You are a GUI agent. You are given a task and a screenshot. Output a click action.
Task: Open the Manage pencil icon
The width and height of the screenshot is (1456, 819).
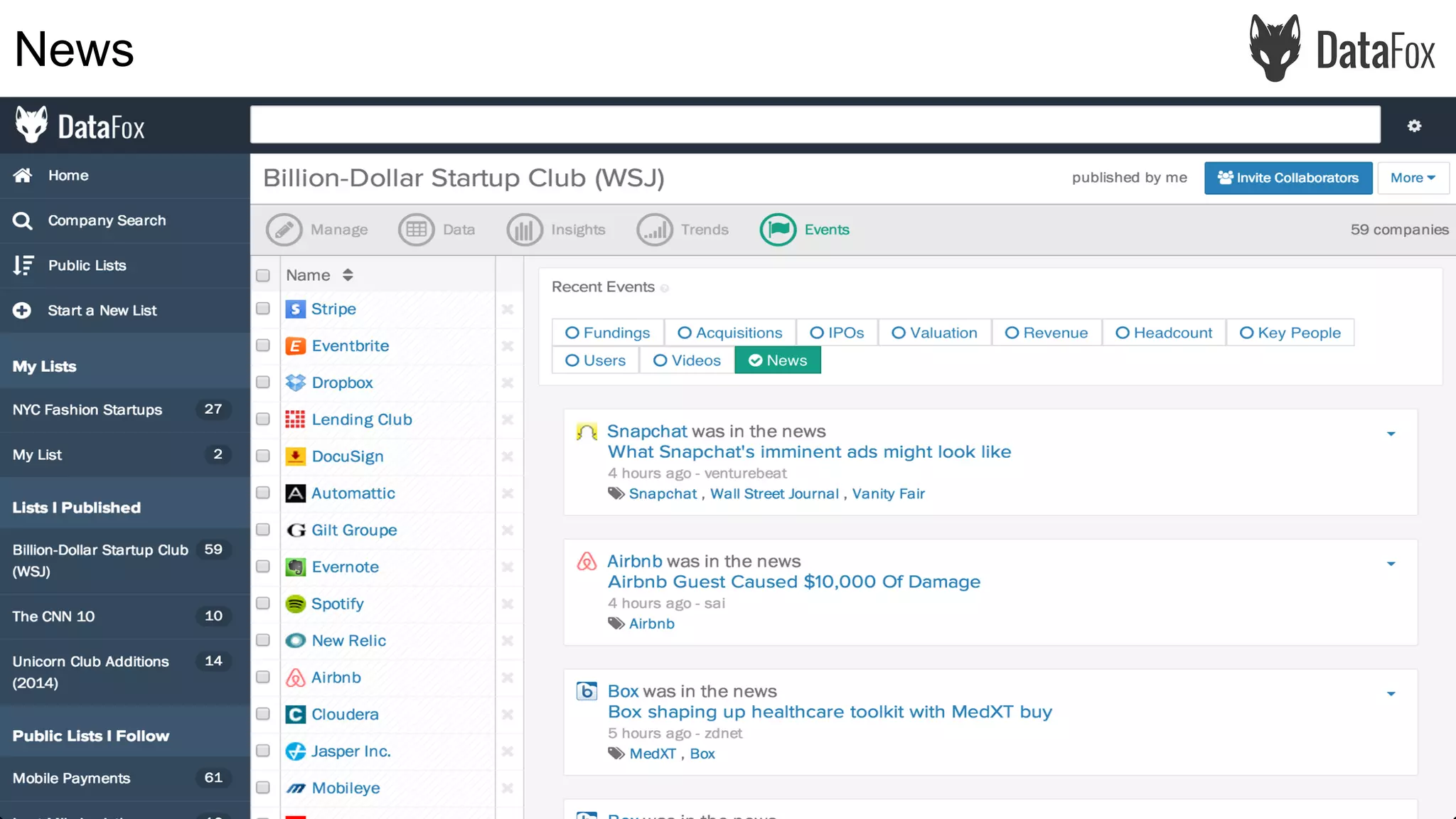click(x=284, y=230)
